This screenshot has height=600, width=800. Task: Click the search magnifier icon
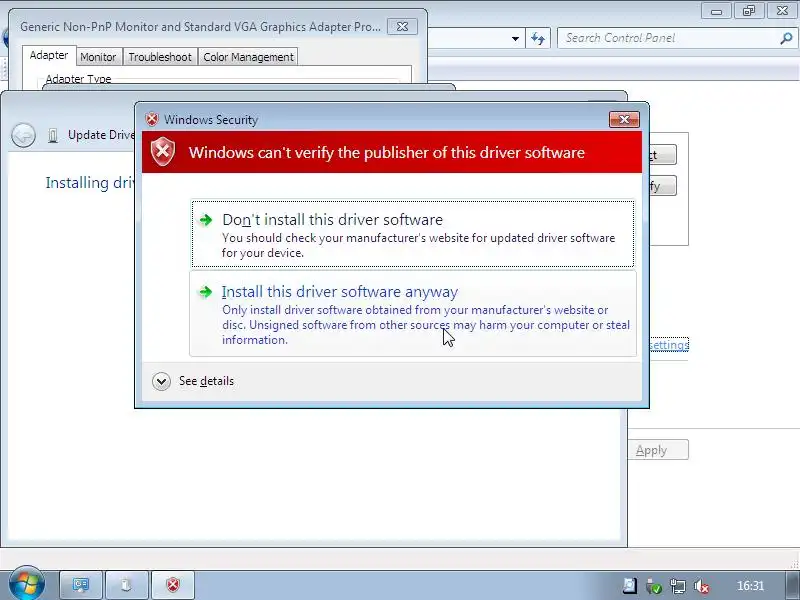786,38
